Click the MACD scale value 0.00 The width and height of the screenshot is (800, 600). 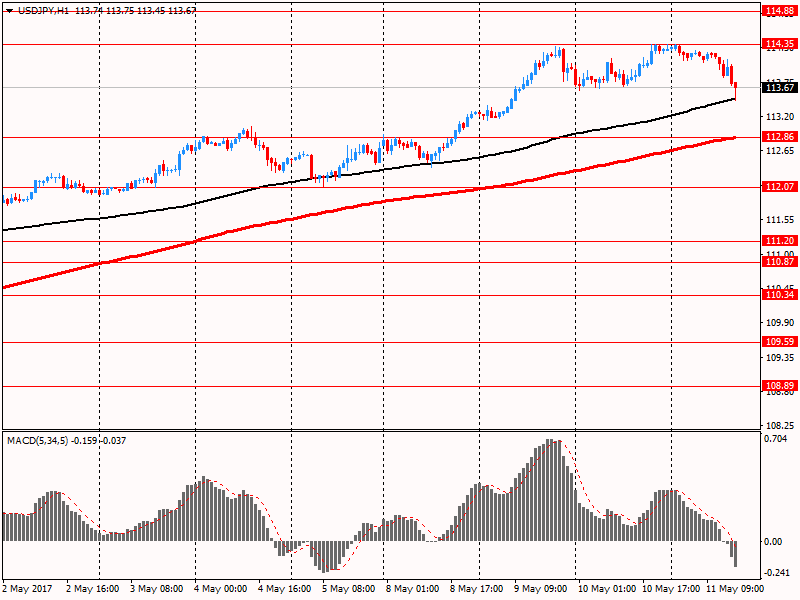pos(774,542)
